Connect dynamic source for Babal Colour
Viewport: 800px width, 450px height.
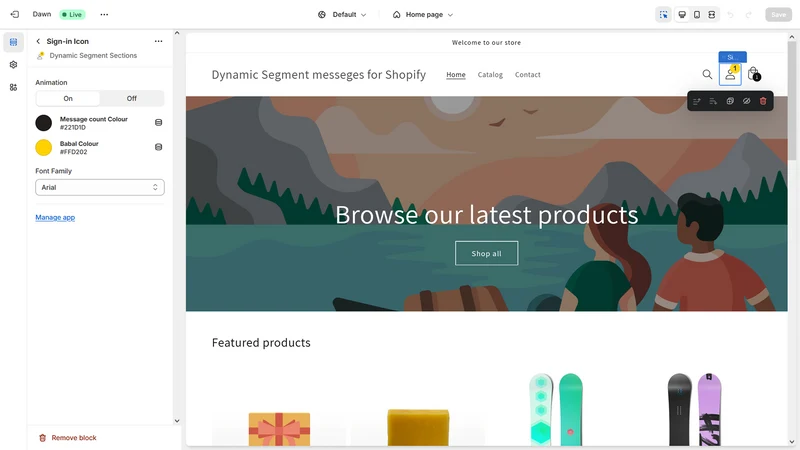158,147
